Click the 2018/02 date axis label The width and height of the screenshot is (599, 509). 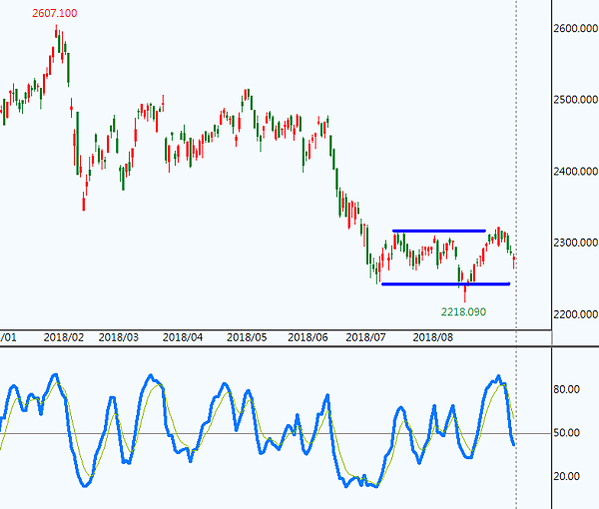click(64, 337)
